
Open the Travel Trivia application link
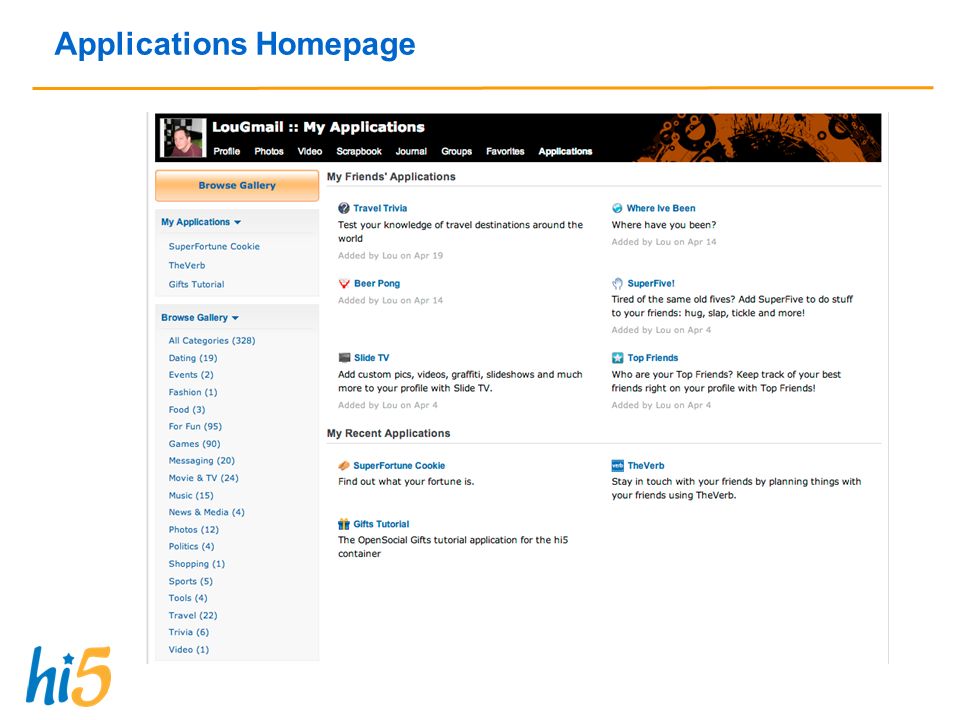pyautogui.click(x=380, y=208)
